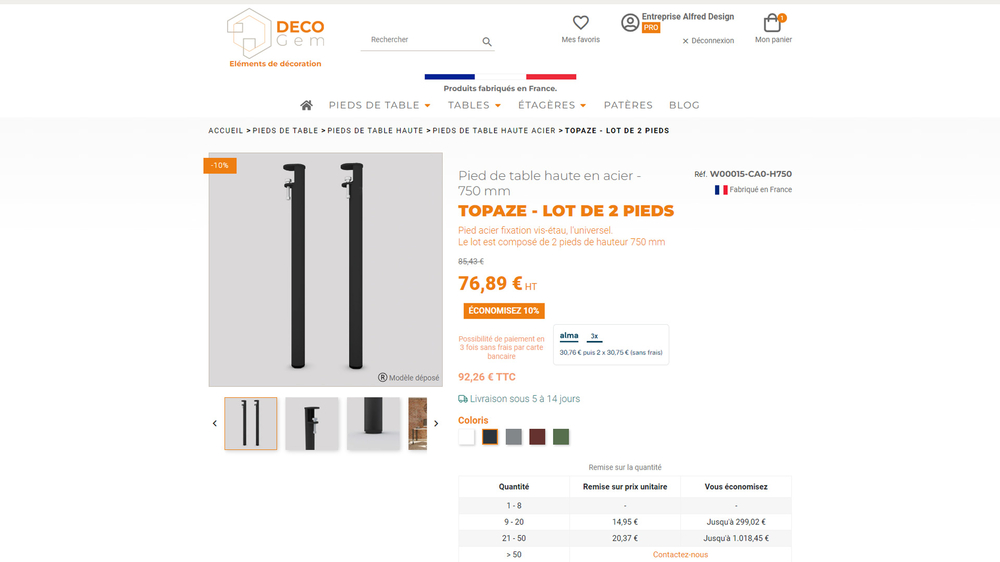Select the fixation detail thumbnail image
This screenshot has height=562, width=1000.
pyautogui.click(x=312, y=424)
